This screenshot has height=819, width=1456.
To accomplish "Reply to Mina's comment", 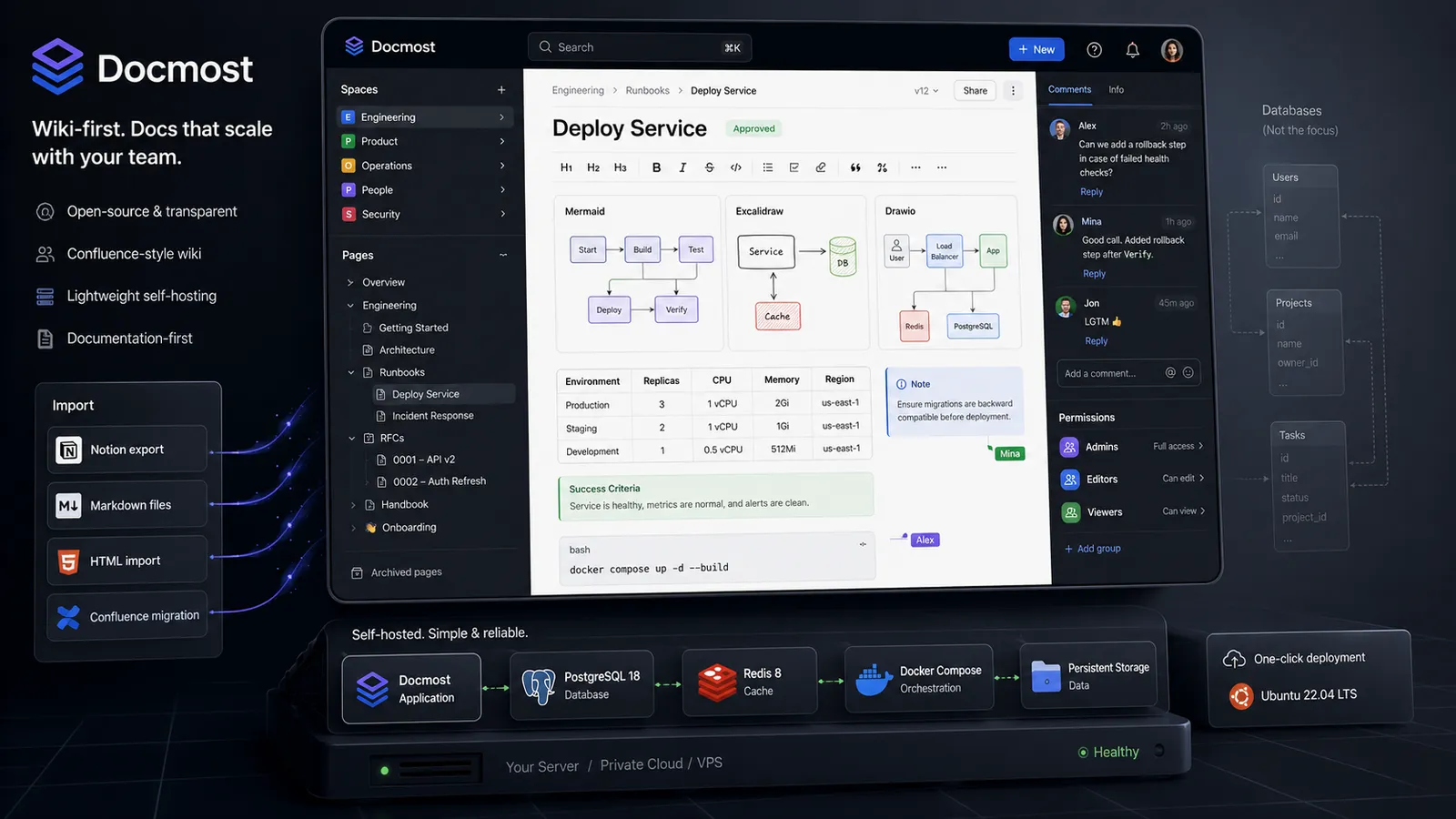I will click(x=1094, y=274).
